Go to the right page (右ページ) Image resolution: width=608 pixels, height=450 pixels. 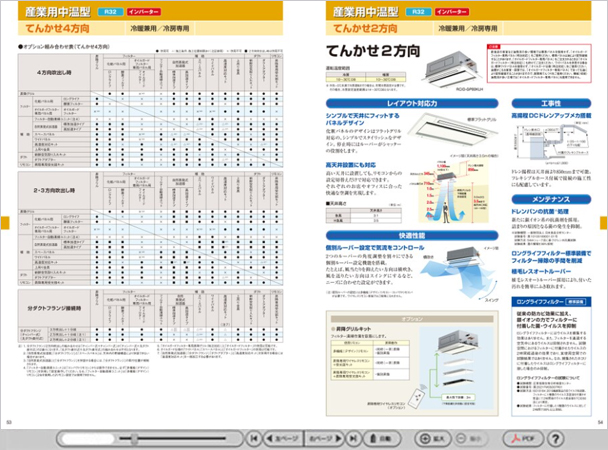(x=325, y=439)
